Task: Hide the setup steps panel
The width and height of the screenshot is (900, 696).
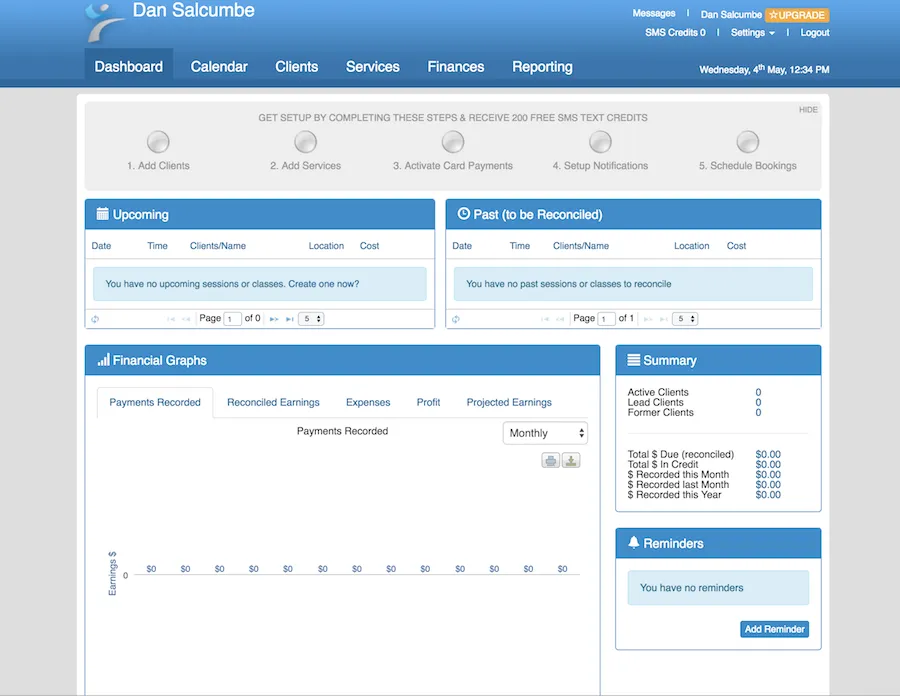Action: (808, 110)
